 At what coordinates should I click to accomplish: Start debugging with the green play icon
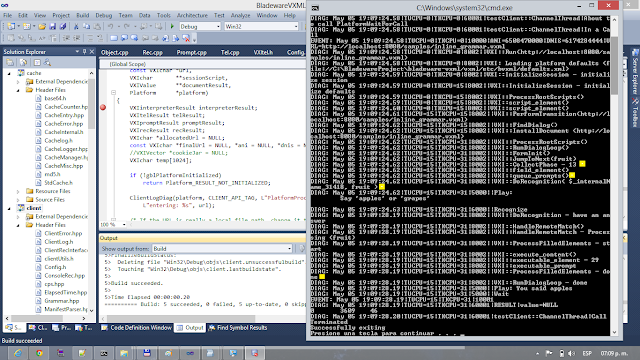pos(172,27)
